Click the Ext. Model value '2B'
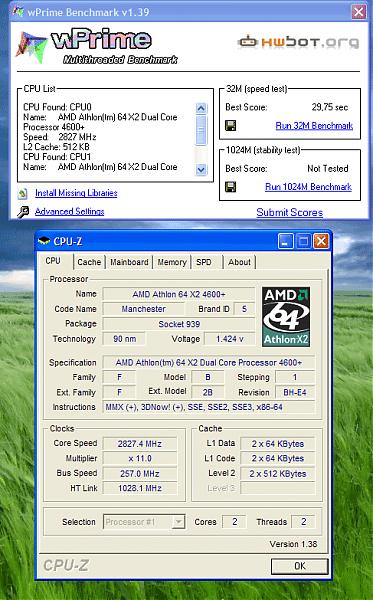This screenshot has height=600, width=373. (x=208, y=392)
